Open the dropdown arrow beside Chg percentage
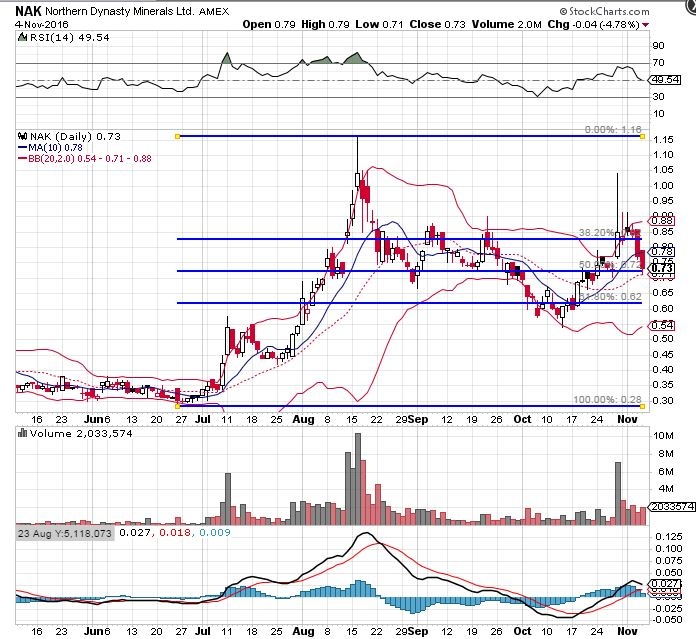 [x=673, y=19]
